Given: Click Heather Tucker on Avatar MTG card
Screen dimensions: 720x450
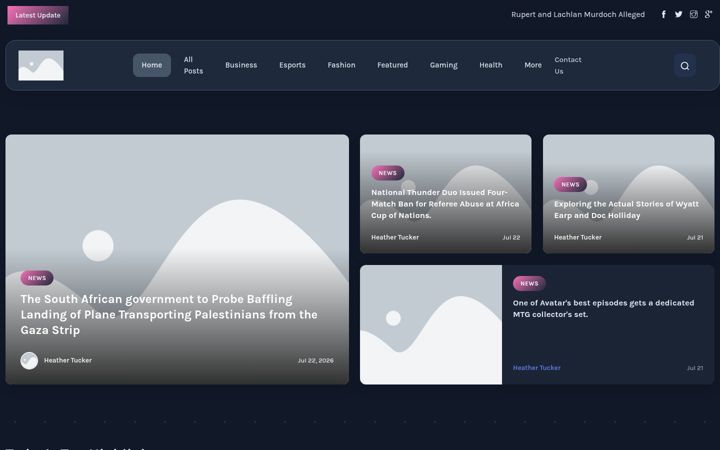Looking at the screenshot, I should click(x=537, y=368).
